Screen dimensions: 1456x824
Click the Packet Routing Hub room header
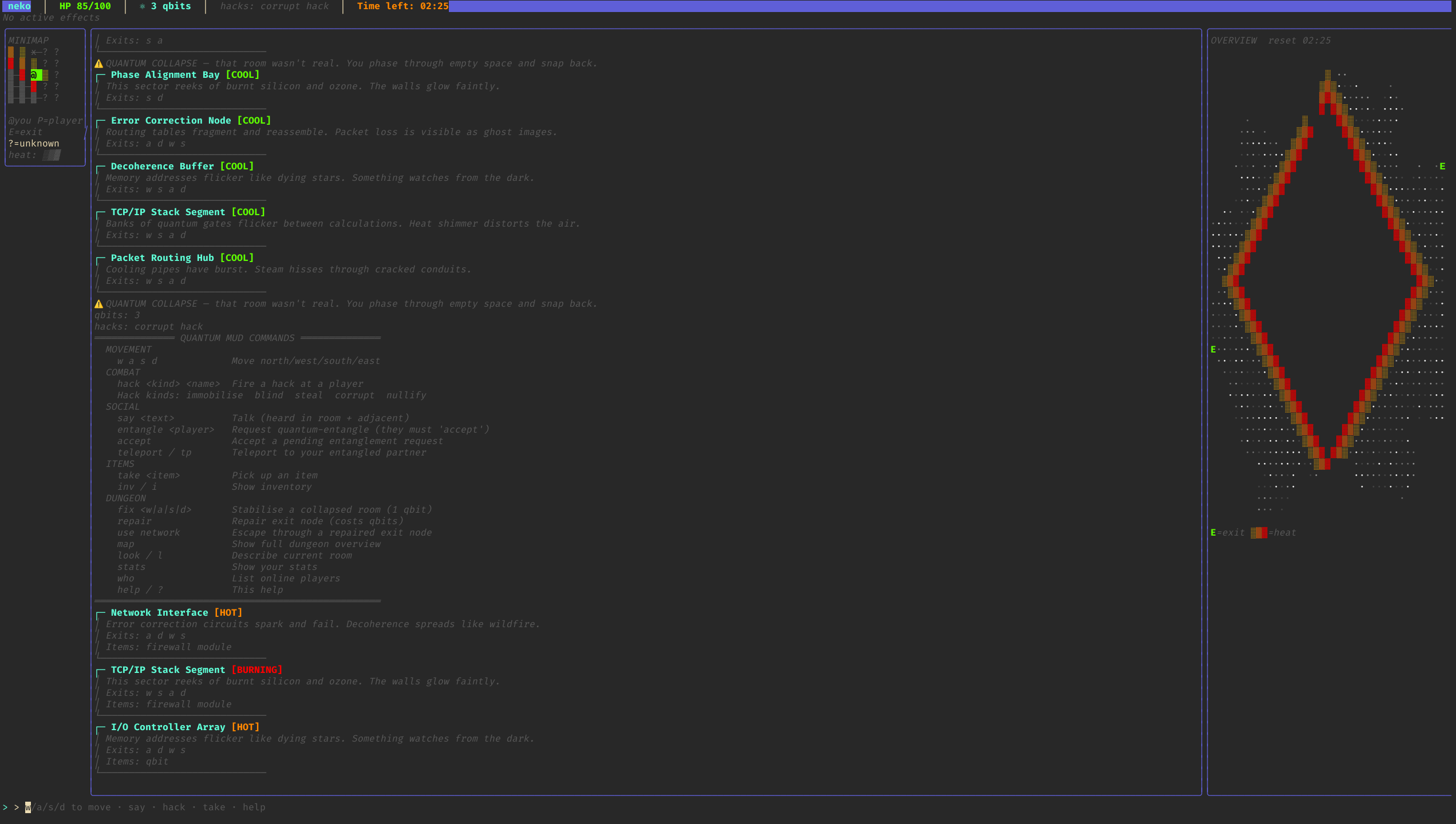(x=182, y=258)
